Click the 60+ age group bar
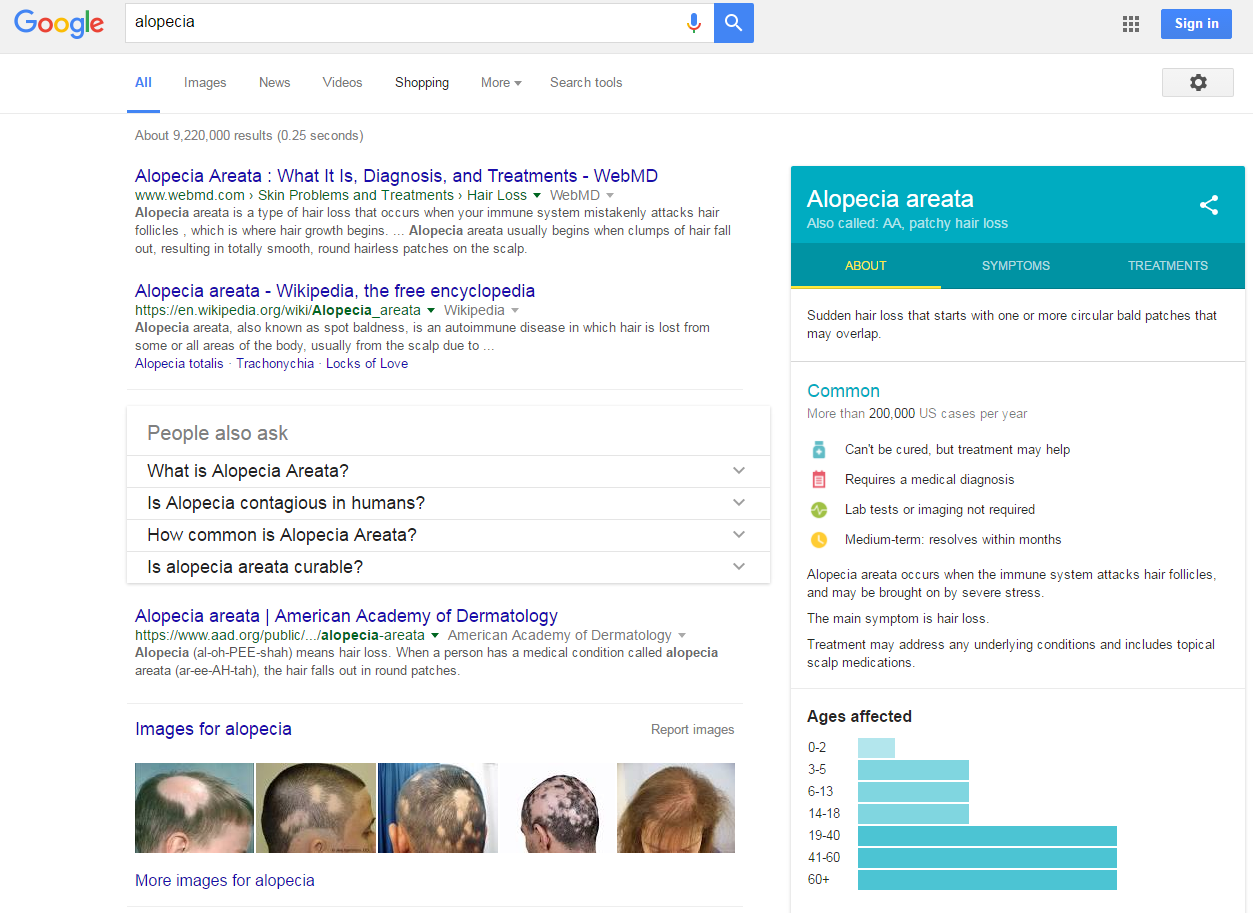The width and height of the screenshot is (1253, 913). [x=987, y=880]
